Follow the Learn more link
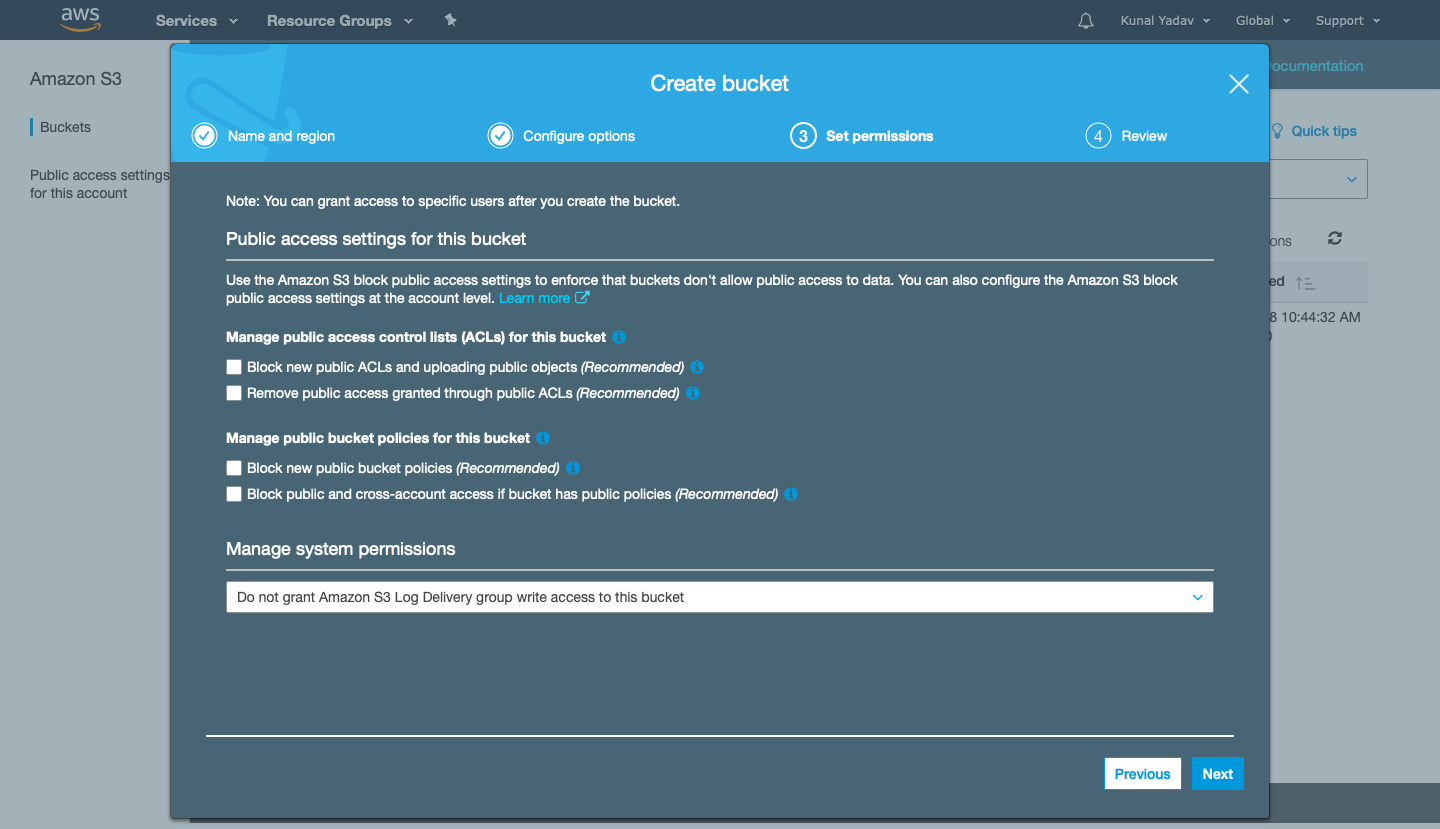The height and width of the screenshot is (829, 1440). 534,298
